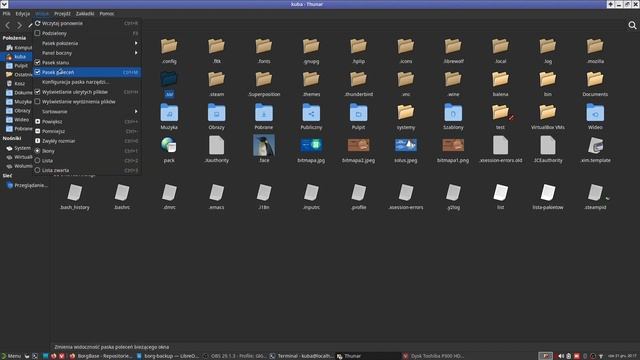Select Komputer in the sidebar

(18, 48)
